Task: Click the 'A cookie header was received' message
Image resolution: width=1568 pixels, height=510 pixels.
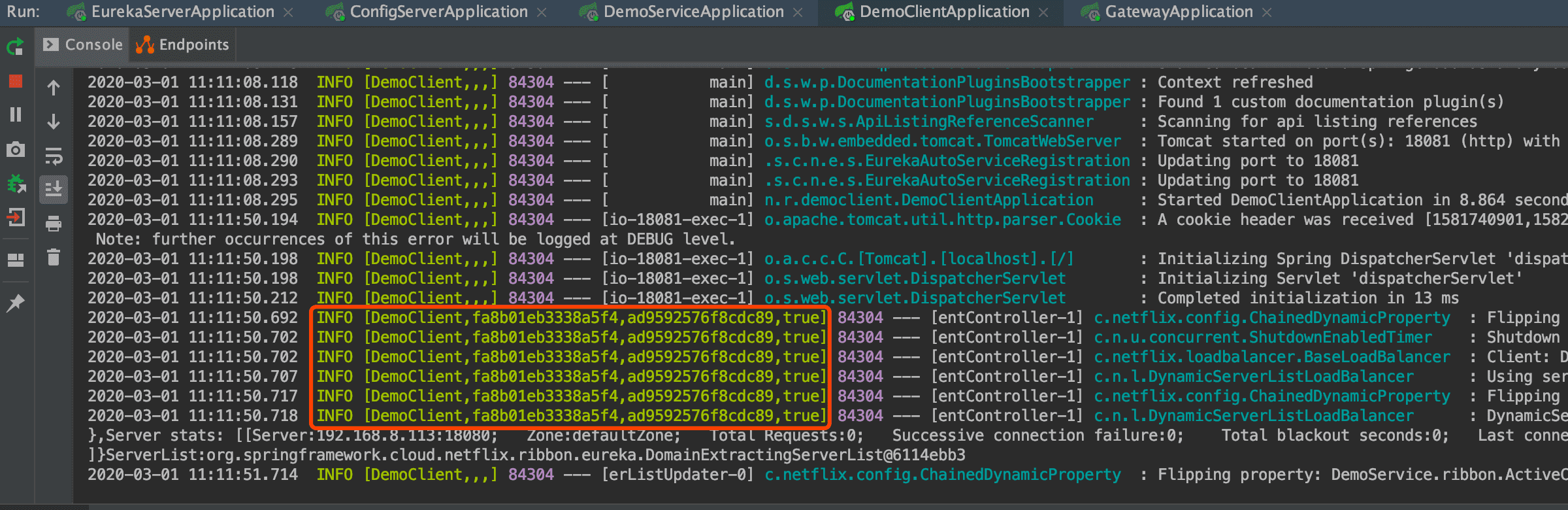Action: coord(1363,220)
